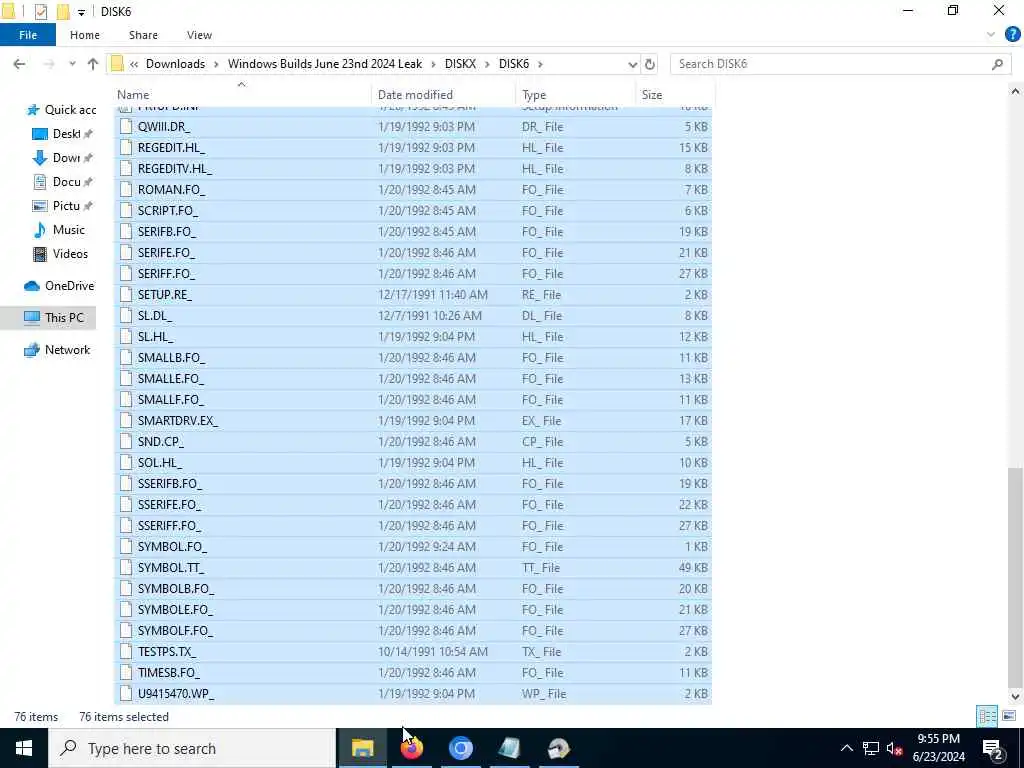Select the SND.CP_ file icon
Screen dimensions: 1024x768
coord(126,441)
